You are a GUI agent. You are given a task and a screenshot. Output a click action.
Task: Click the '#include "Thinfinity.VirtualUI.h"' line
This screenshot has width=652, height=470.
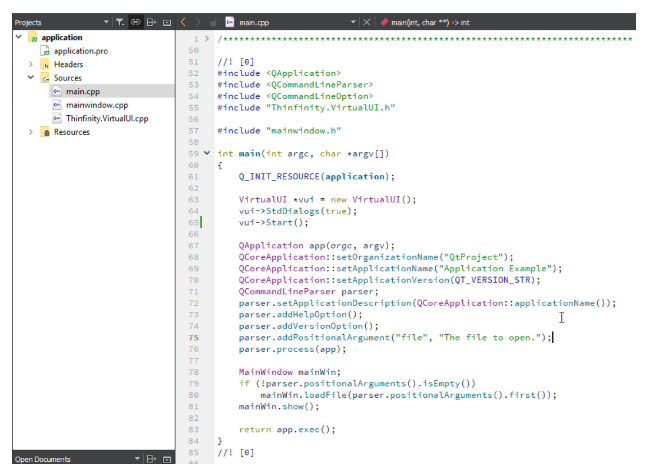pos(306,108)
